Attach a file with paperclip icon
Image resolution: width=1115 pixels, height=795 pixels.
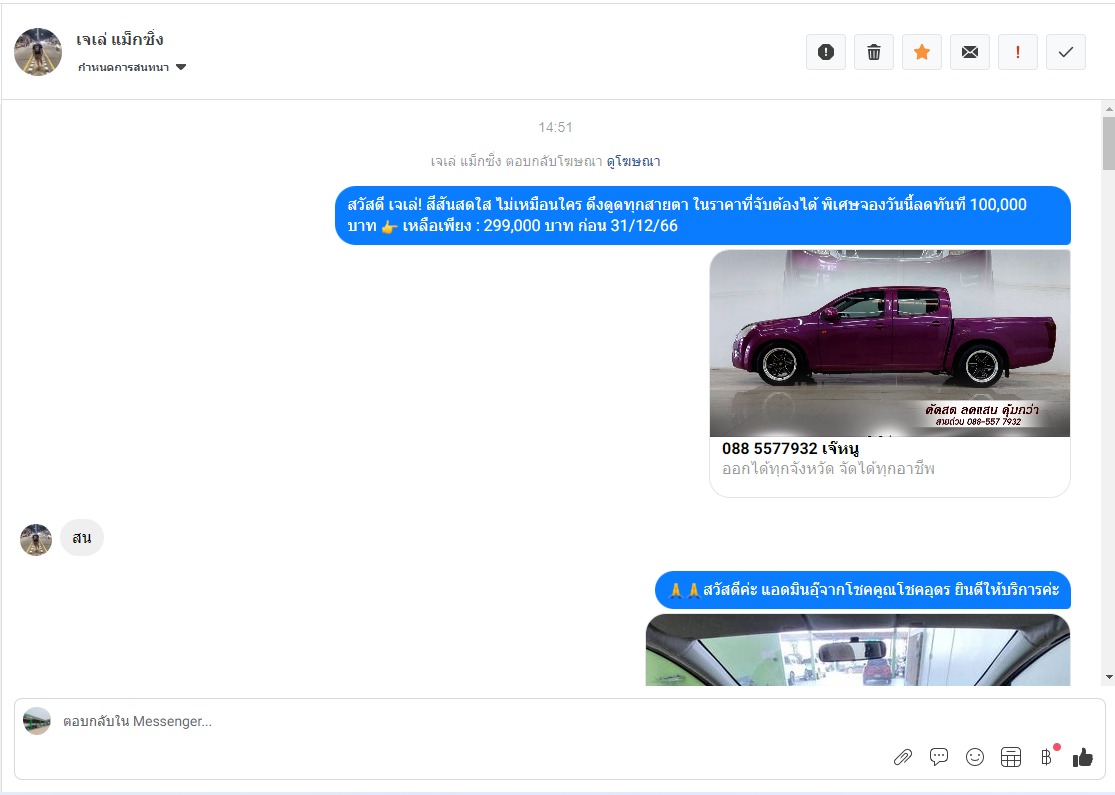902,757
